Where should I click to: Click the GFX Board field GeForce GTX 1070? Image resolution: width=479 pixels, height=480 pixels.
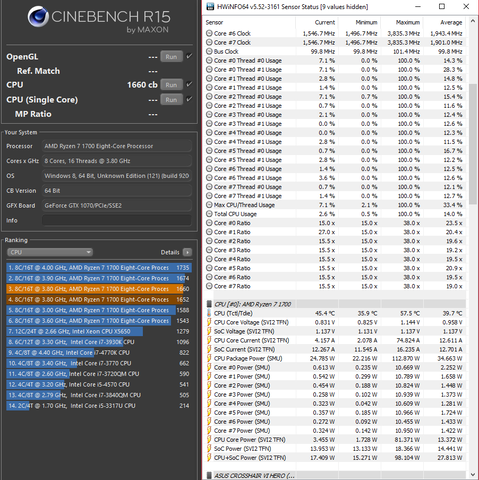click(117, 205)
